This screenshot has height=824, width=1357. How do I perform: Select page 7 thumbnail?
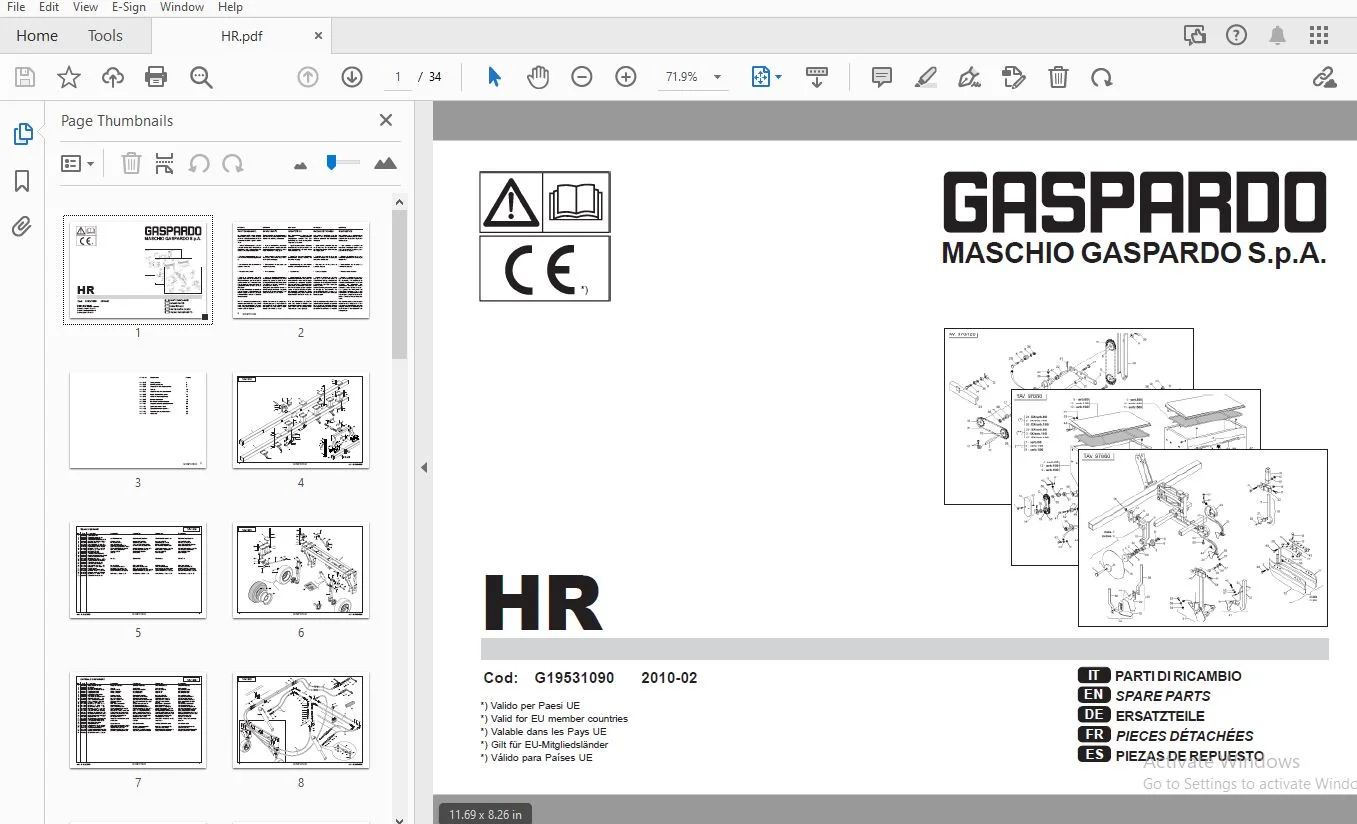coord(138,720)
